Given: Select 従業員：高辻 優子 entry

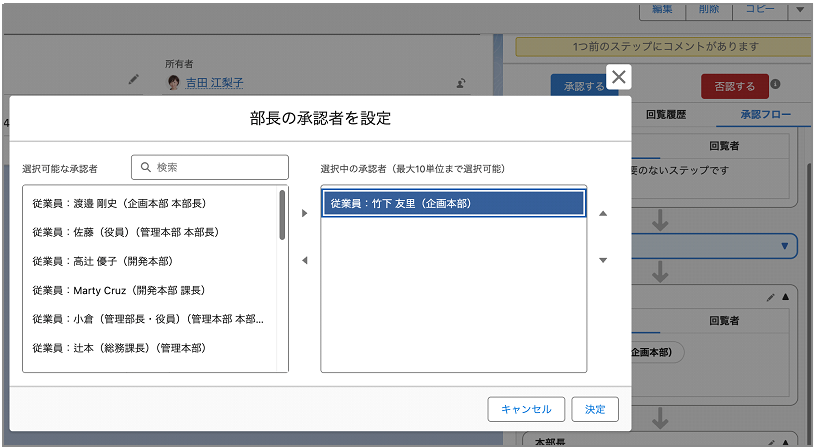Looking at the screenshot, I should [x=150, y=261].
